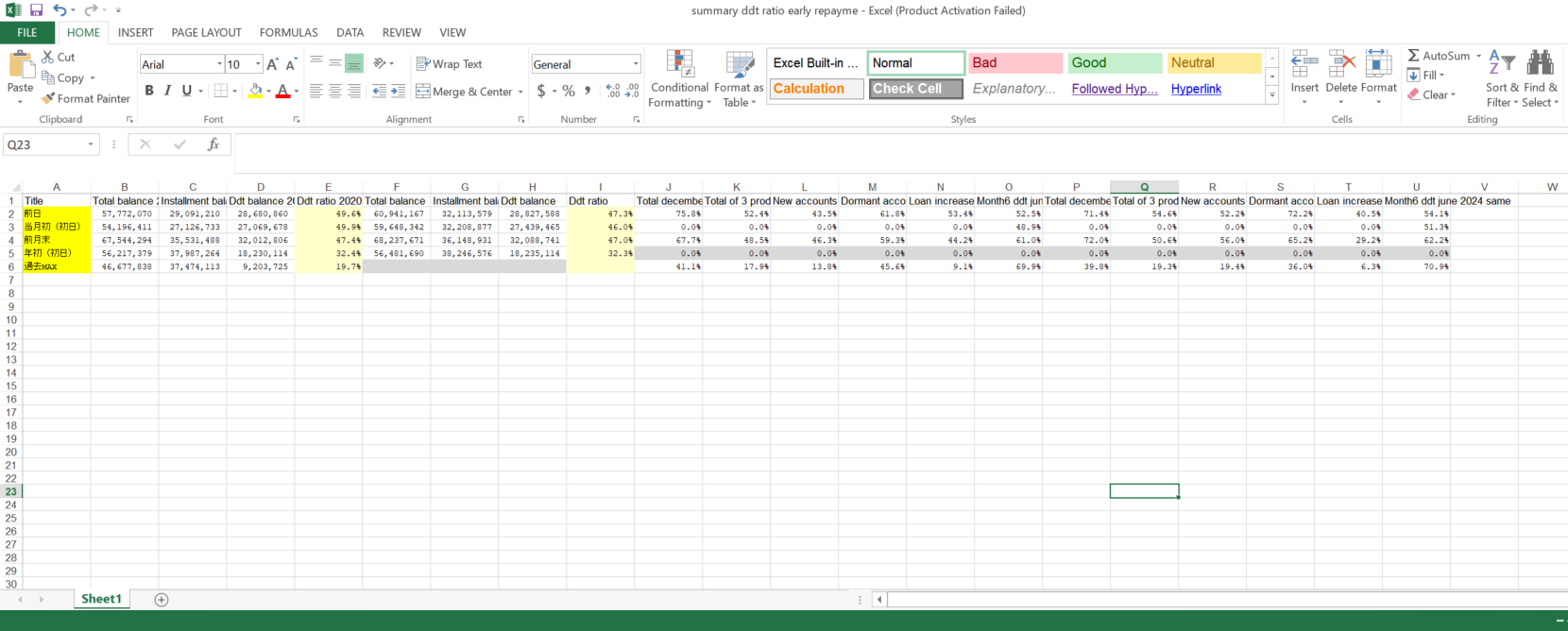Activate the Format Painter brush

point(85,98)
